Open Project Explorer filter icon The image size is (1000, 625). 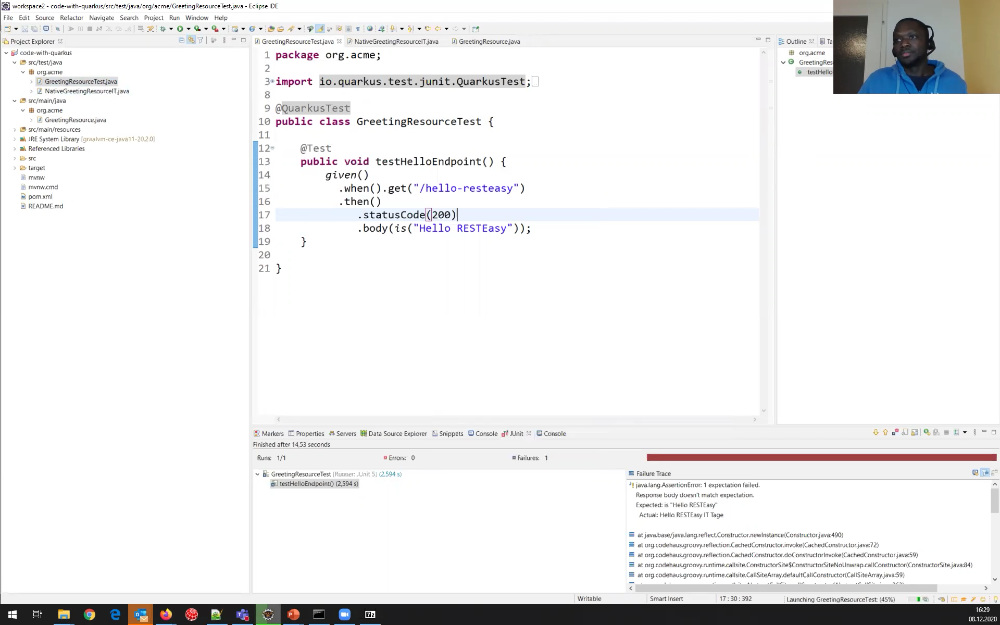click(x=200, y=40)
